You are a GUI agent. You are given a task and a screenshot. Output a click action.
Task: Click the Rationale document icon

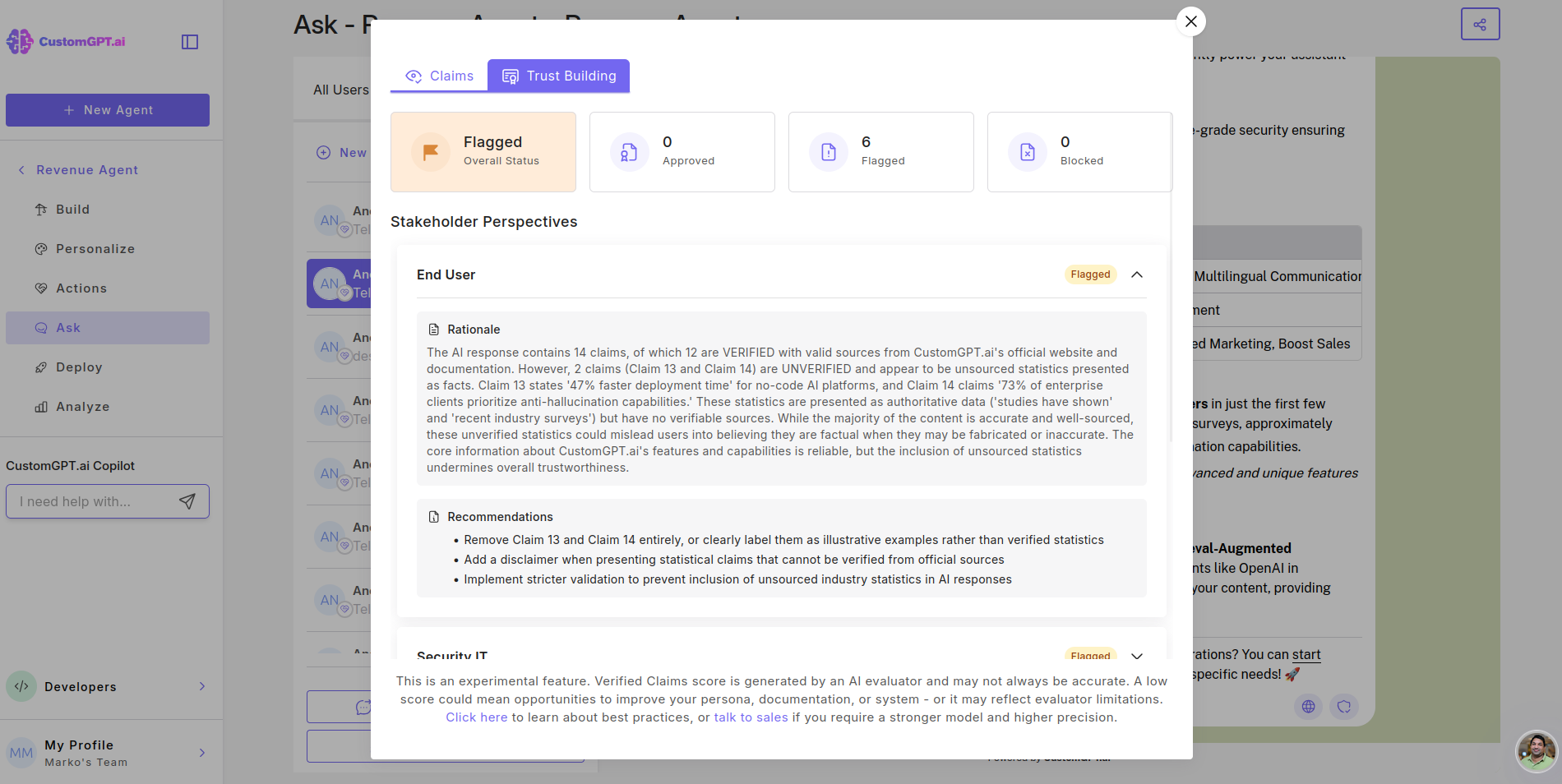click(x=434, y=330)
